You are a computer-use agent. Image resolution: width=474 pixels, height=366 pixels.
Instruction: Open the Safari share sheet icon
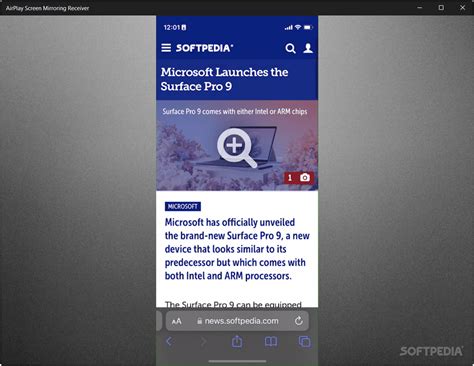(x=237, y=341)
